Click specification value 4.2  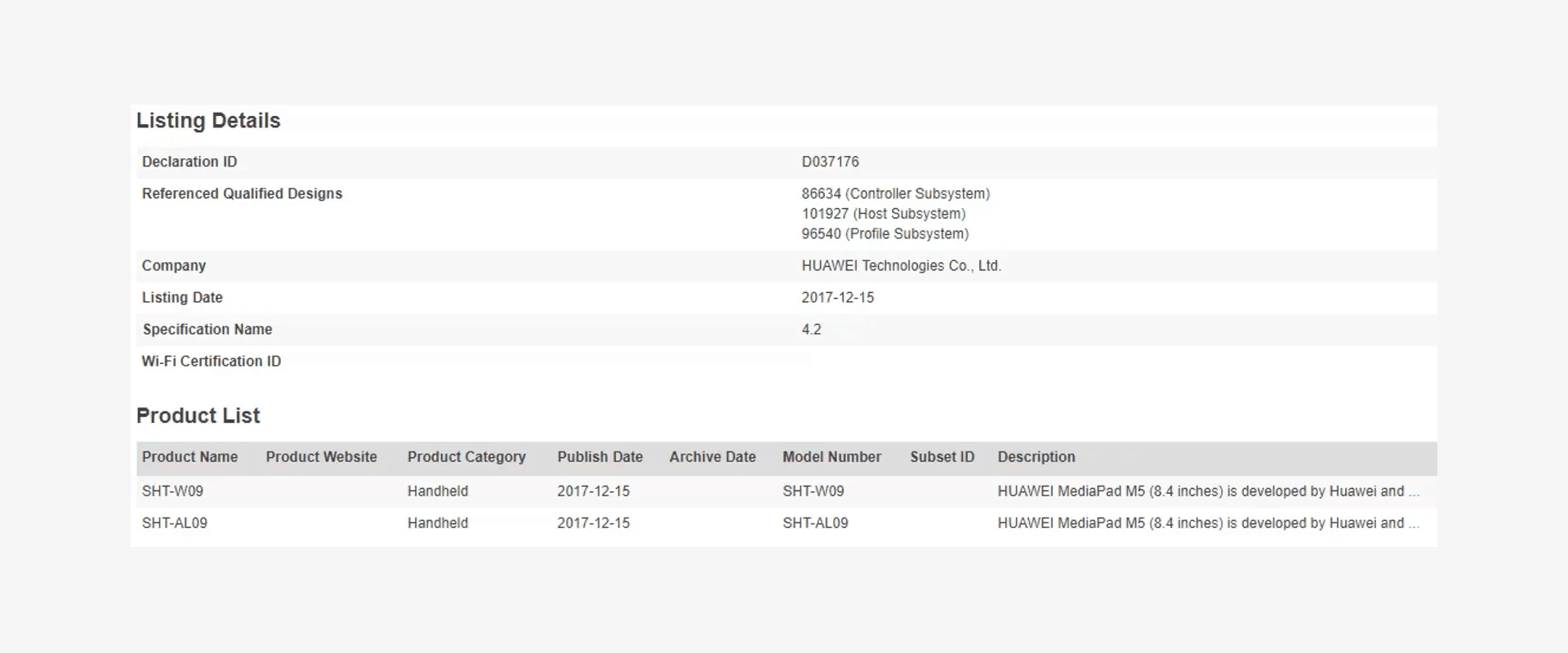click(811, 329)
